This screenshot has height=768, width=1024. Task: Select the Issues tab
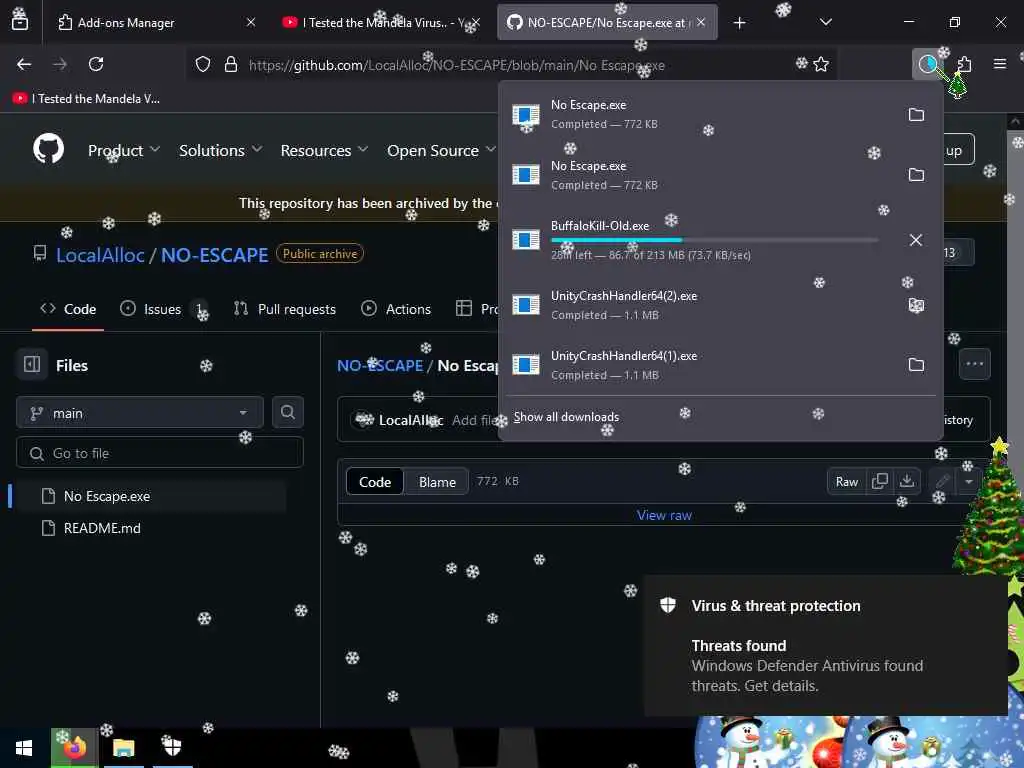pyautogui.click(x=162, y=309)
